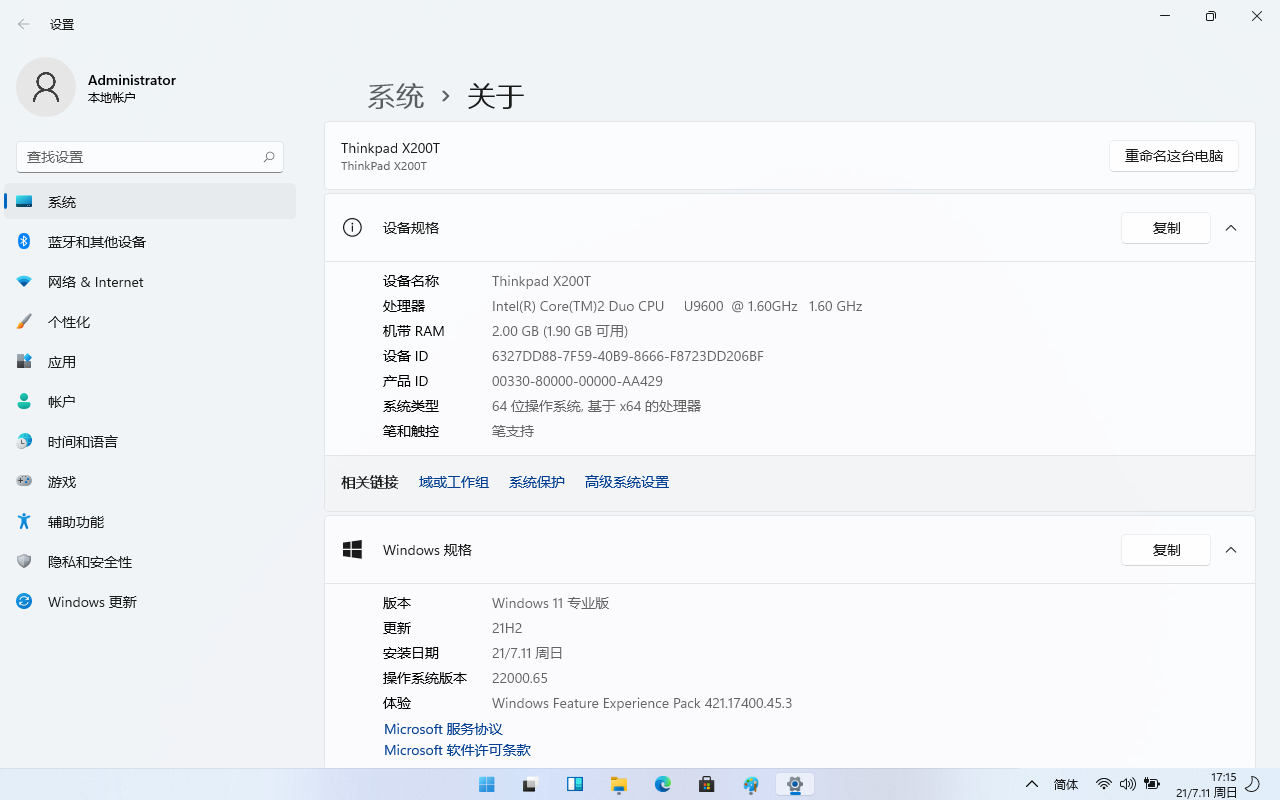Click the 笔支持 pen support value
Image resolution: width=1280 pixels, height=800 pixels.
click(513, 431)
